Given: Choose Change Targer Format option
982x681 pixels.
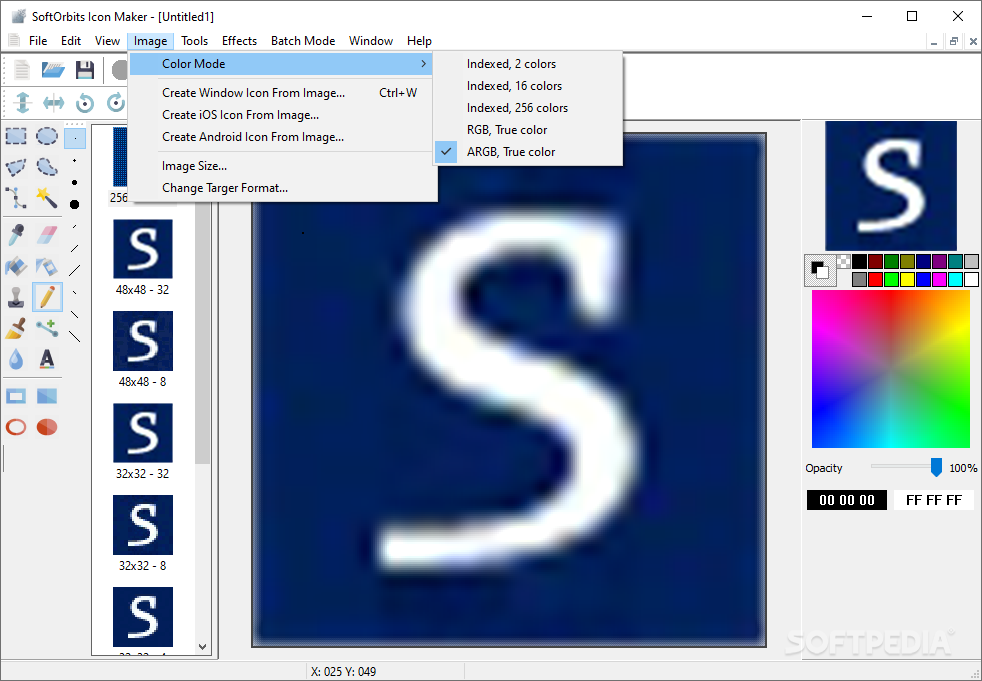Looking at the screenshot, I should [281, 188].
